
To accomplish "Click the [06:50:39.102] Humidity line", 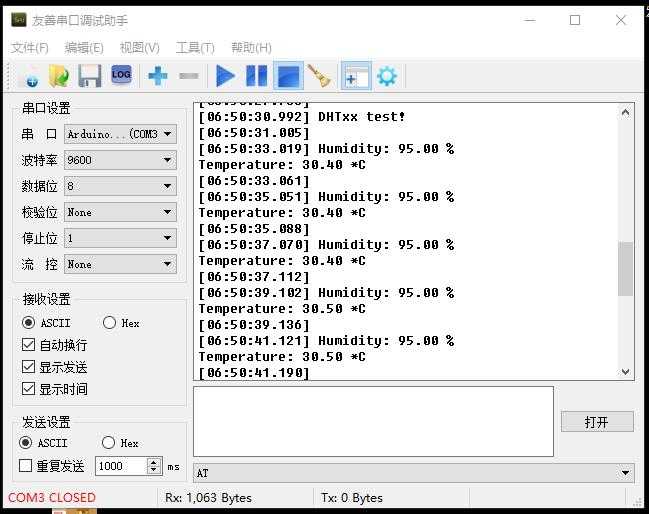I will 326,293.
